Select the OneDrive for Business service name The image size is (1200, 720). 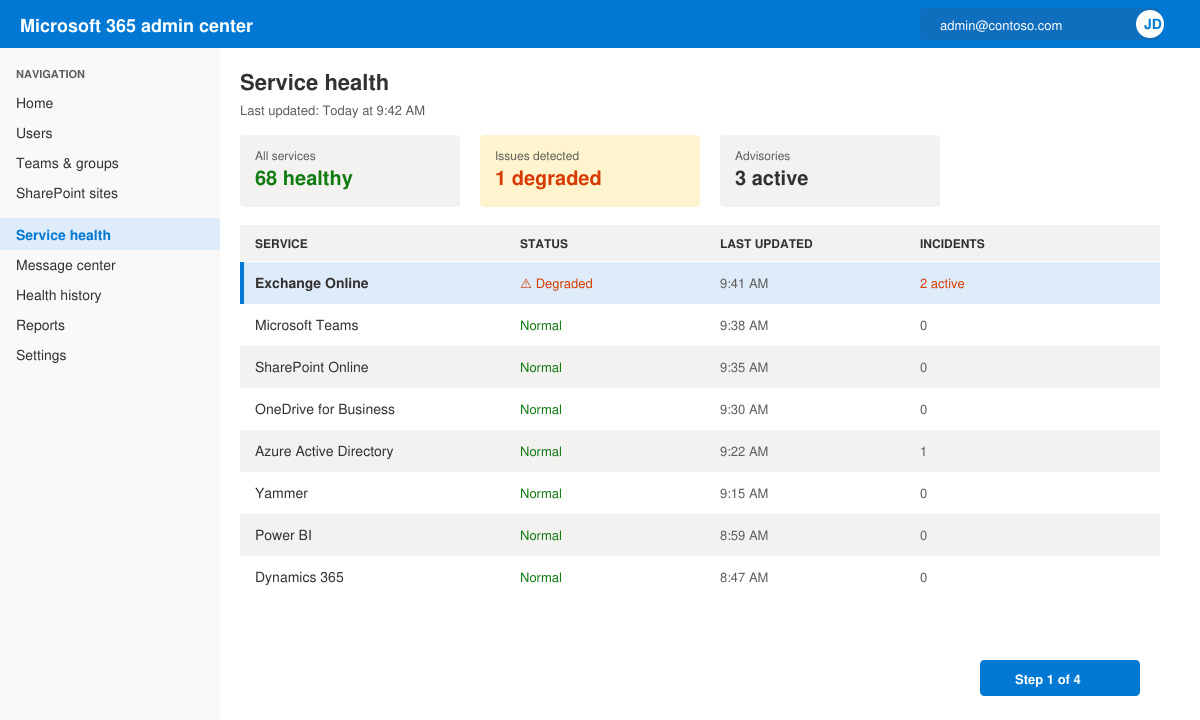(325, 409)
